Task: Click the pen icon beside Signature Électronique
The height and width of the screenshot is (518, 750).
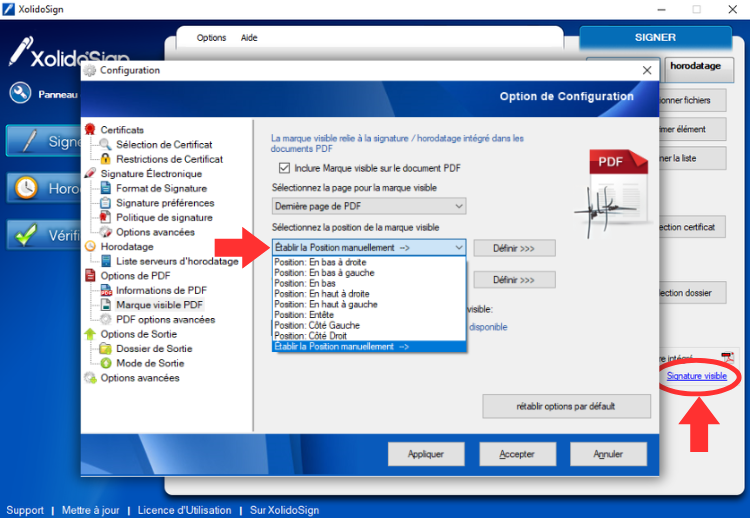Action: (90, 173)
